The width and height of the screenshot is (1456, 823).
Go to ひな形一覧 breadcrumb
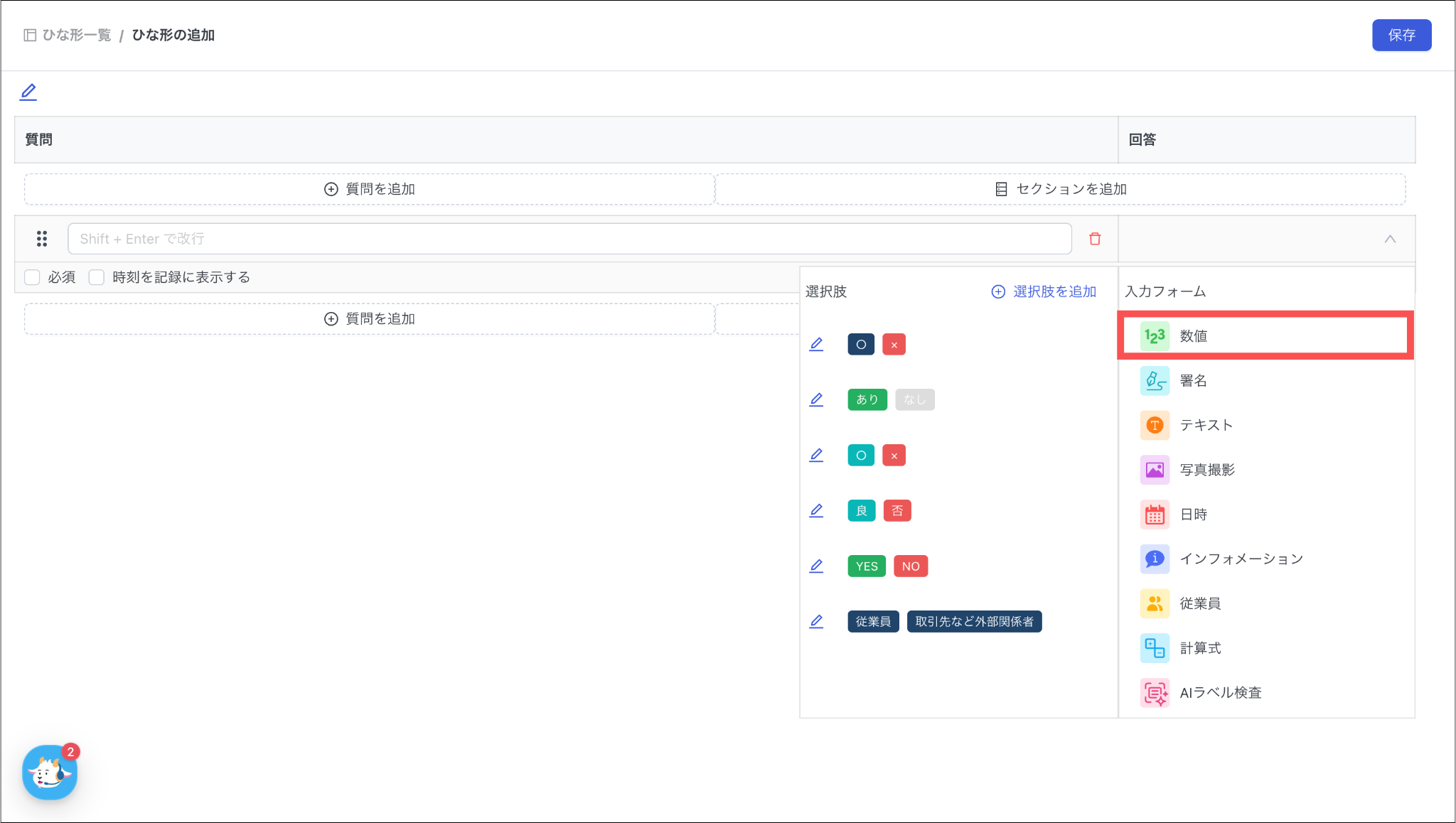coord(76,35)
